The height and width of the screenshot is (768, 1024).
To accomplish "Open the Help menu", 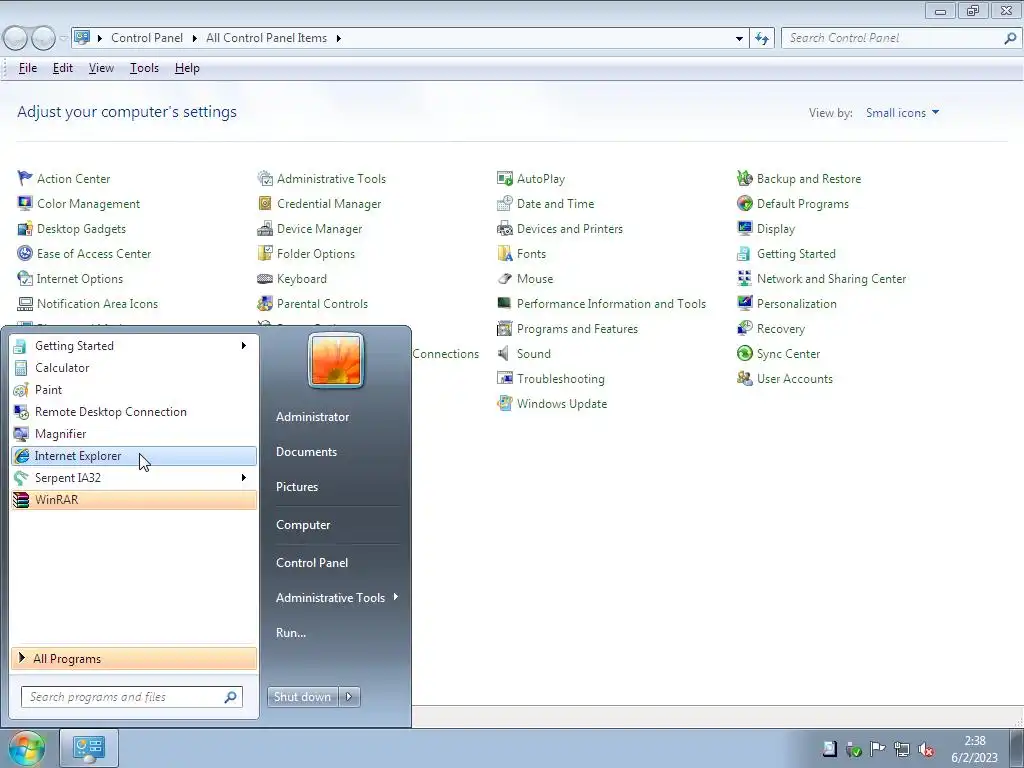I will [187, 68].
